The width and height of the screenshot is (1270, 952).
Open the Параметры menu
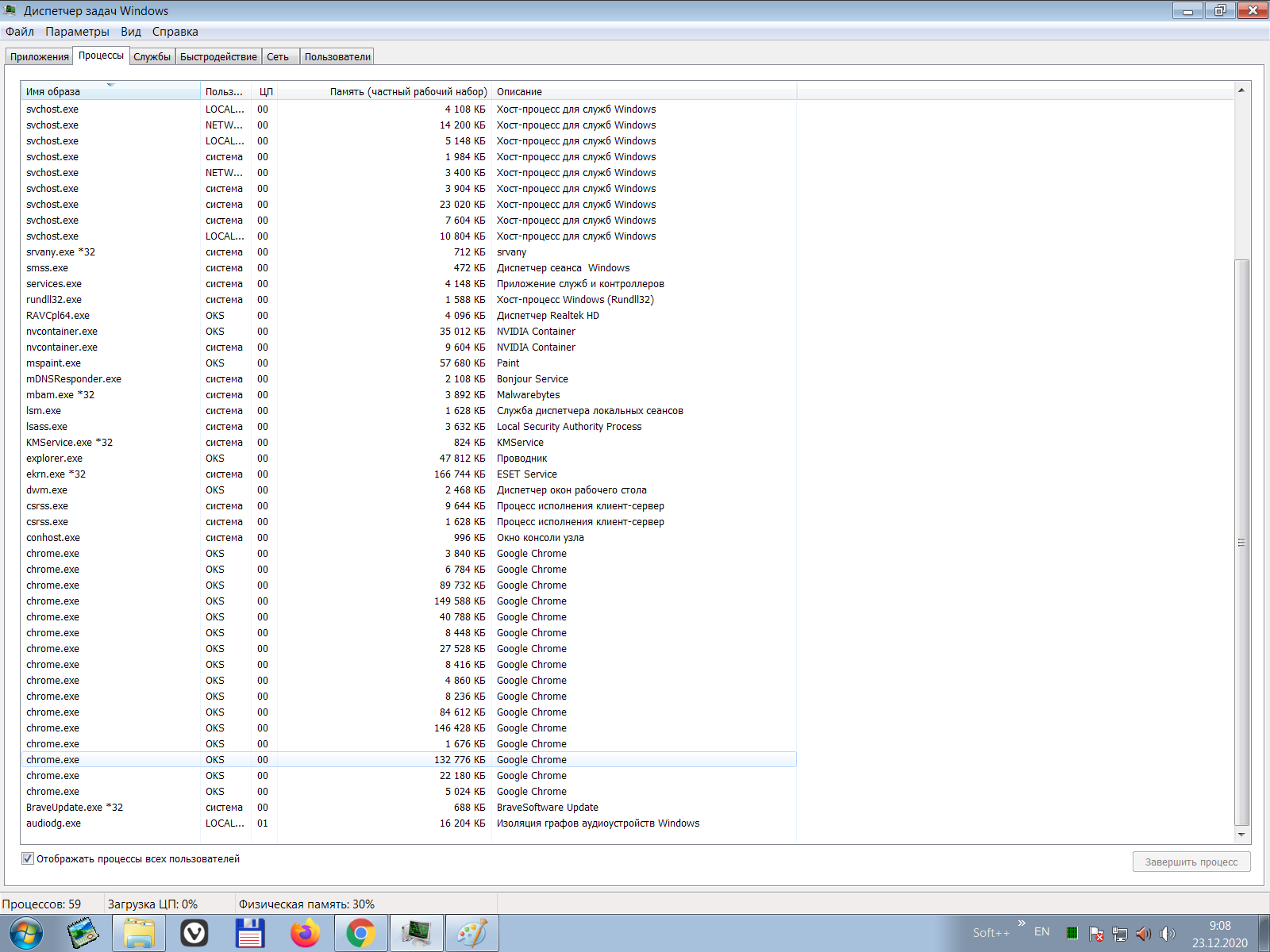77,32
